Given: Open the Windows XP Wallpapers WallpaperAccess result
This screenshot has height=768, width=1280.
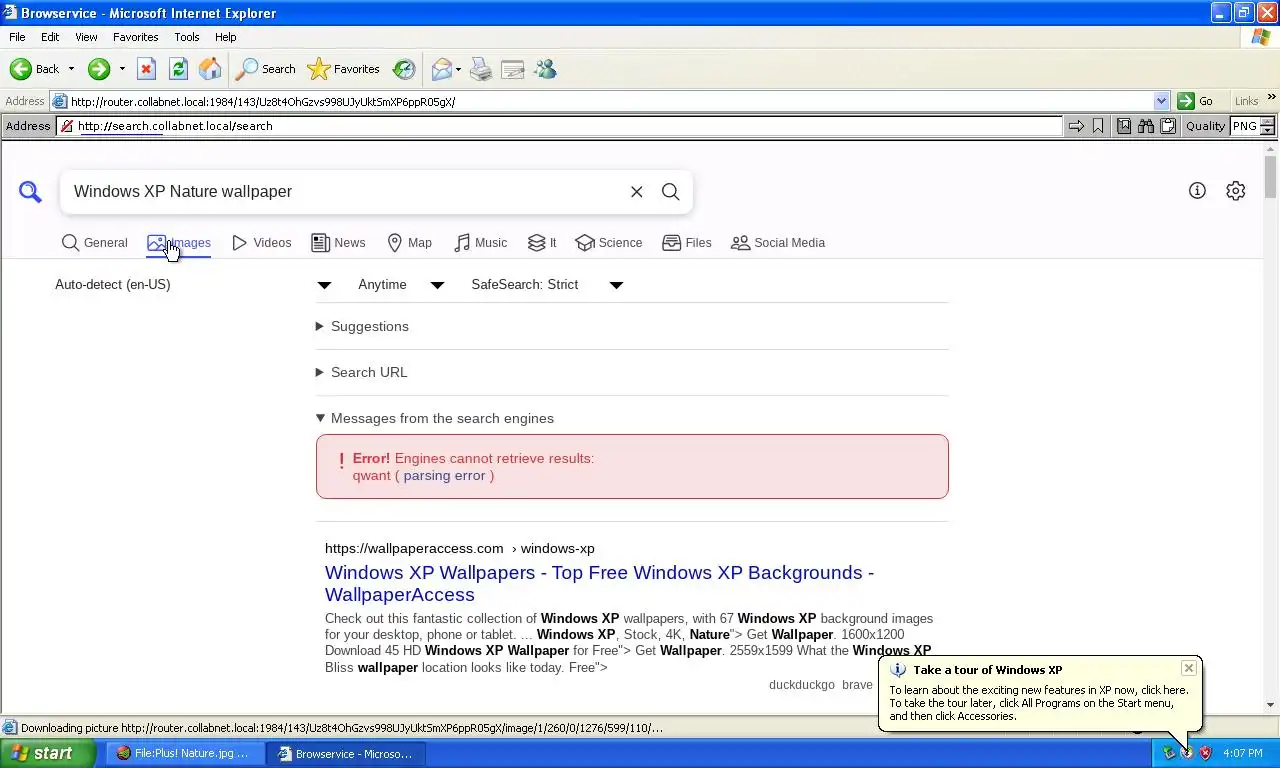Looking at the screenshot, I should pyautogui.click(x=599, y=583).
